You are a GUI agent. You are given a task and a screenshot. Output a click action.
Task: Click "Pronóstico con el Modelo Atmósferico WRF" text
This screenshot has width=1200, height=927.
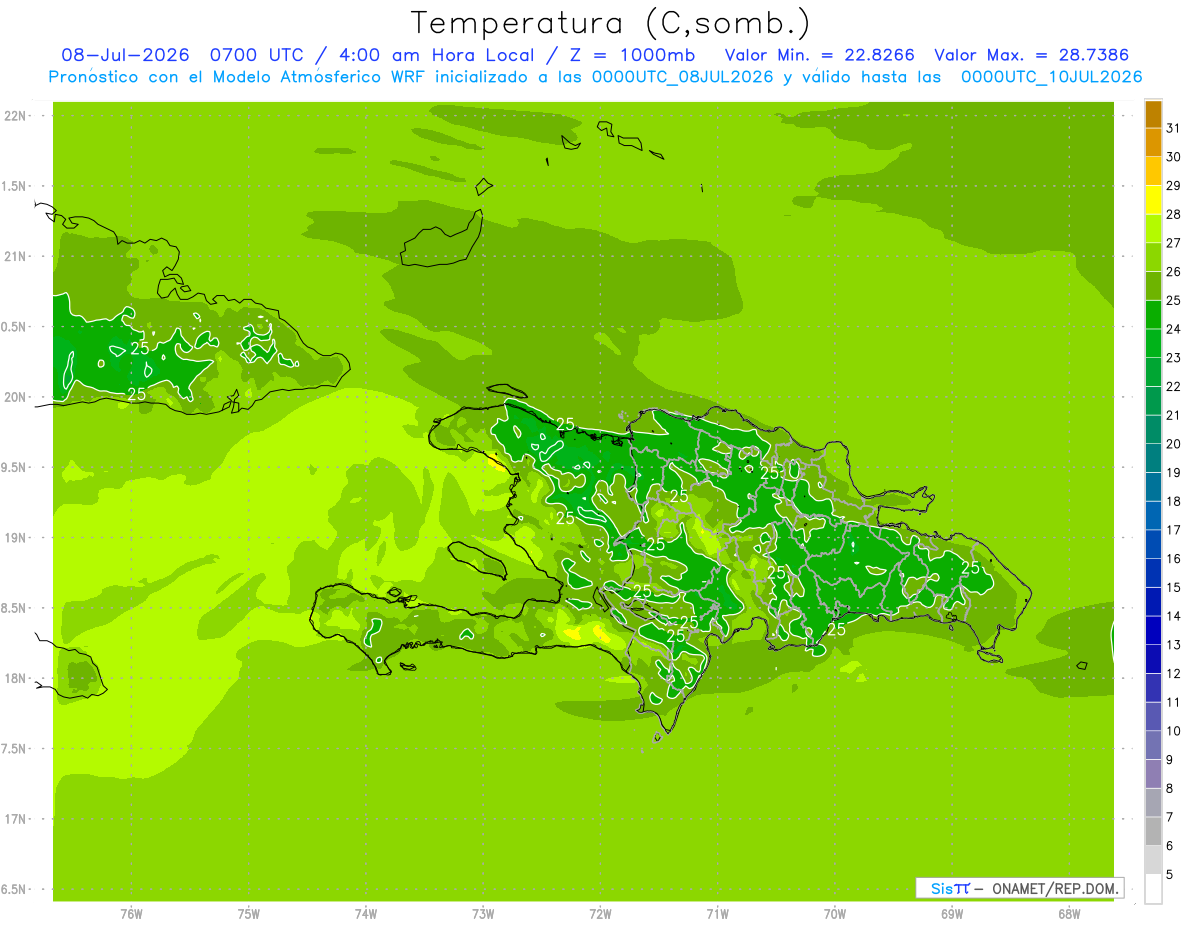(238, 77)
